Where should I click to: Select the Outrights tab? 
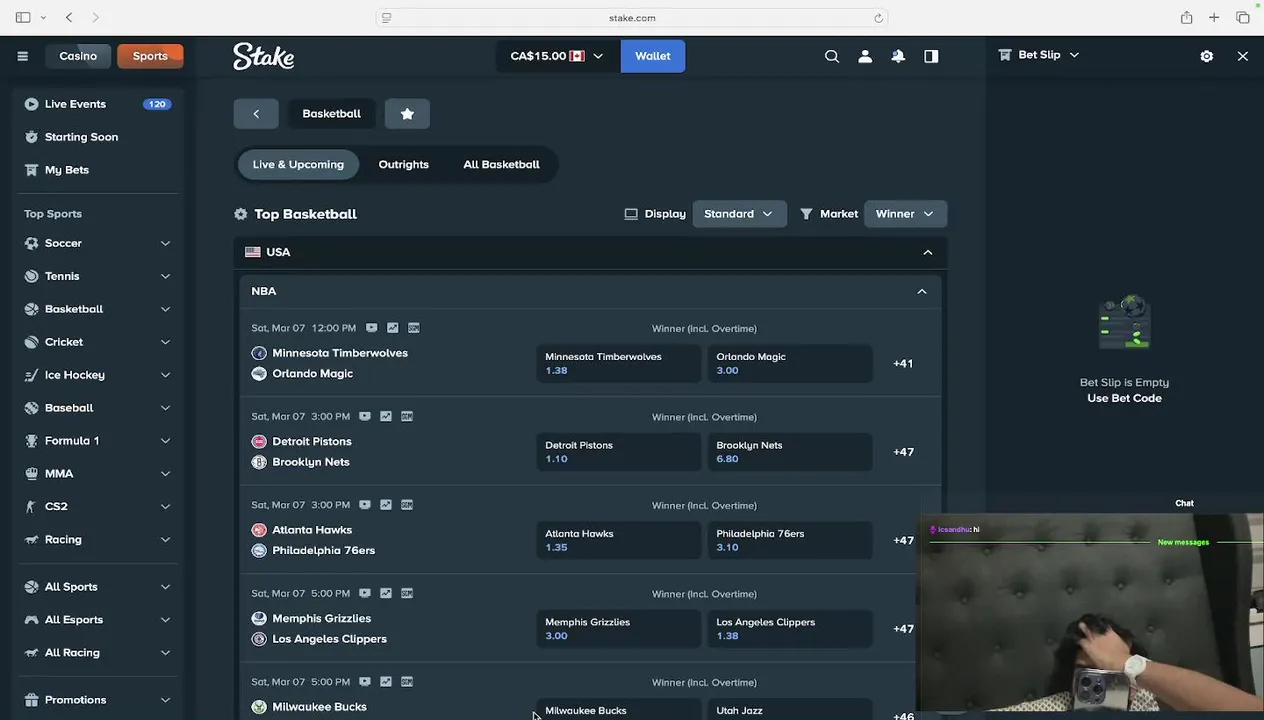click(x=403, y=164)
